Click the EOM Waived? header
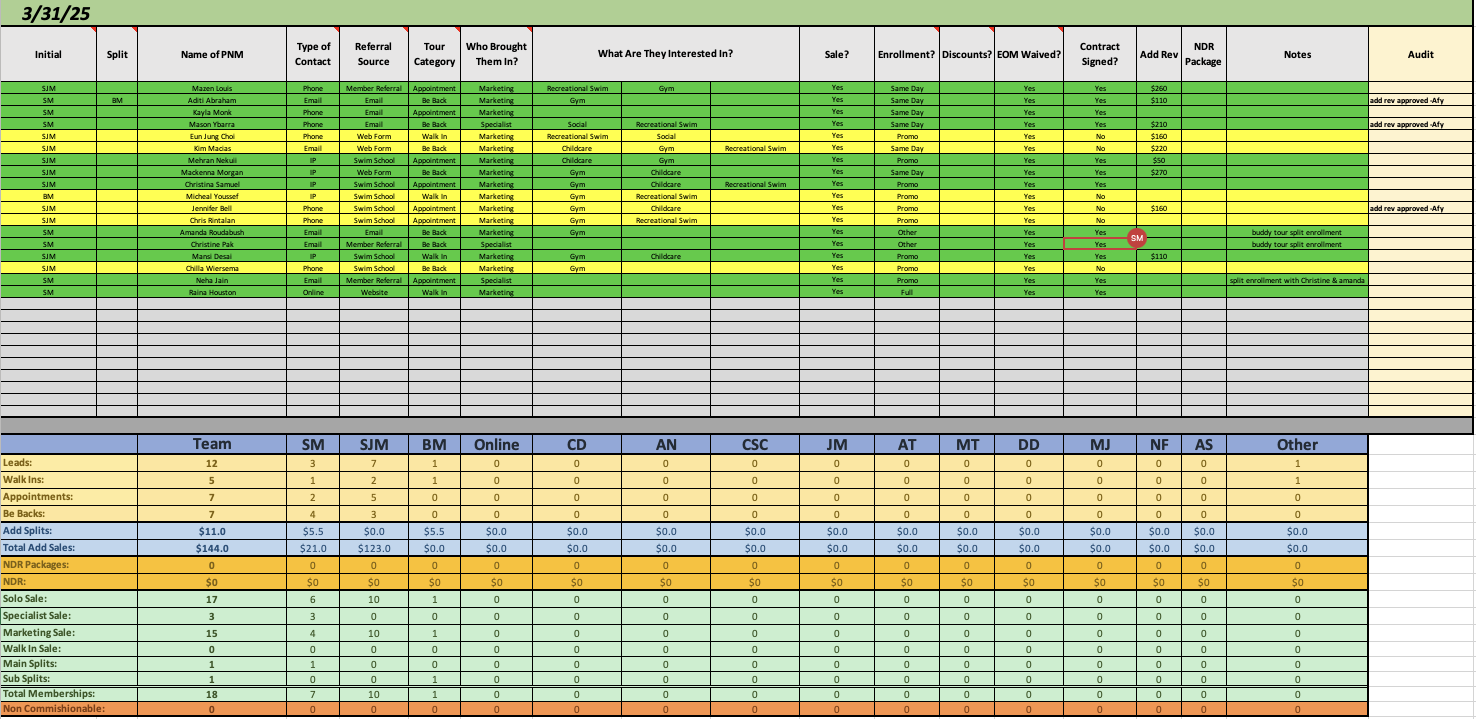Viewport: 1476px width, 719px height. tap(1029, 55)
